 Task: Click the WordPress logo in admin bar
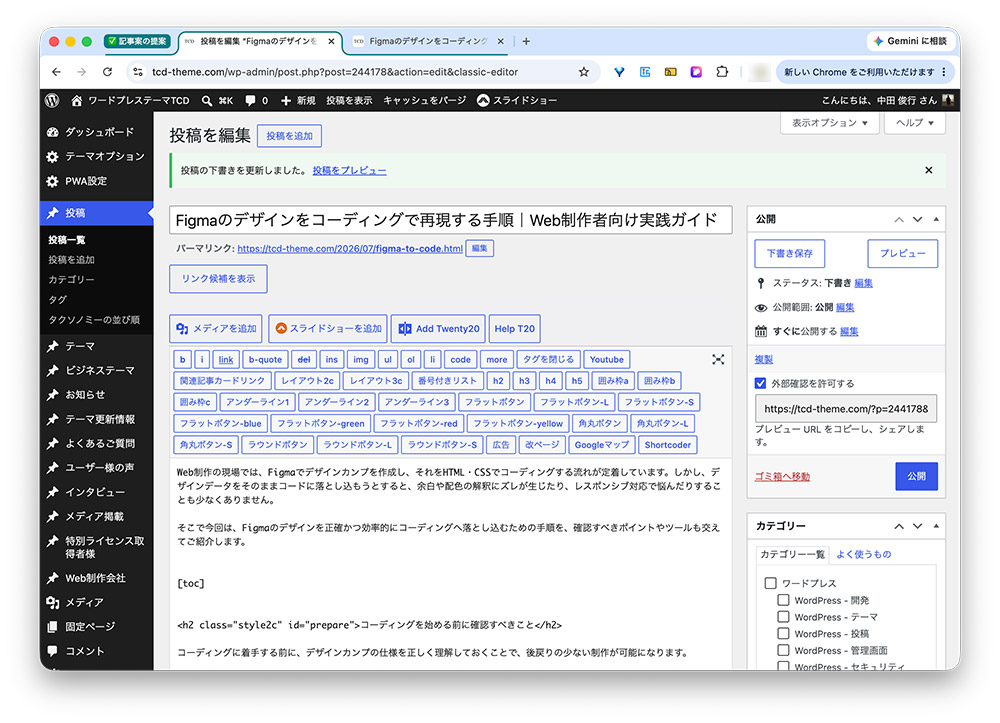(x=52, y=100)
